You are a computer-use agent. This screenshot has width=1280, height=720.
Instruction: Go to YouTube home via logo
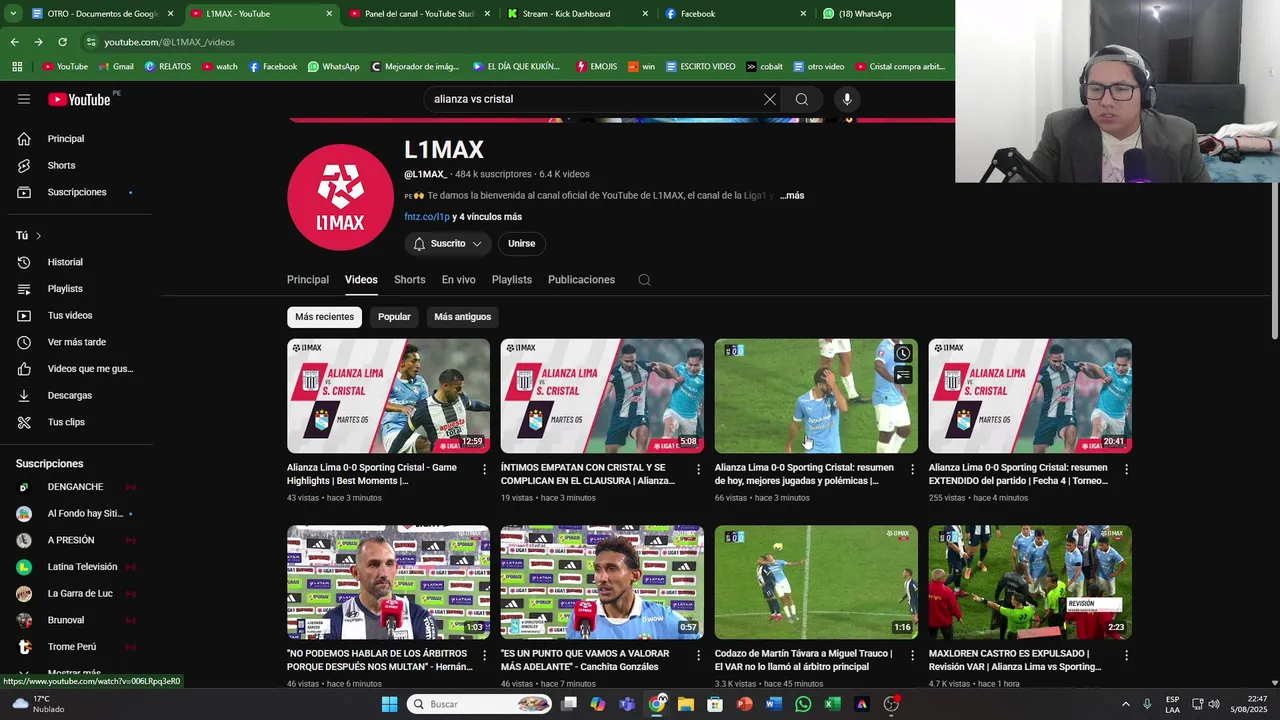tap(79, 99)
